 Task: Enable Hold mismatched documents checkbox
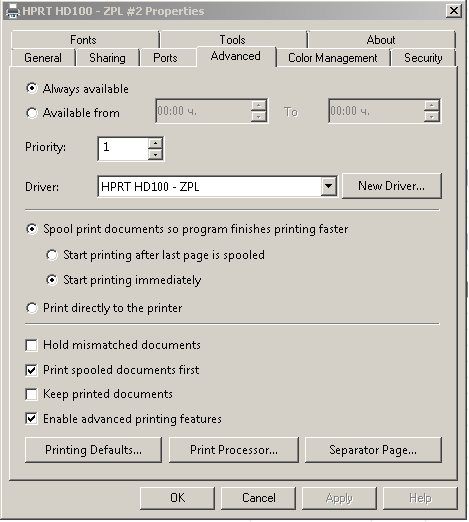pos(31,345)
